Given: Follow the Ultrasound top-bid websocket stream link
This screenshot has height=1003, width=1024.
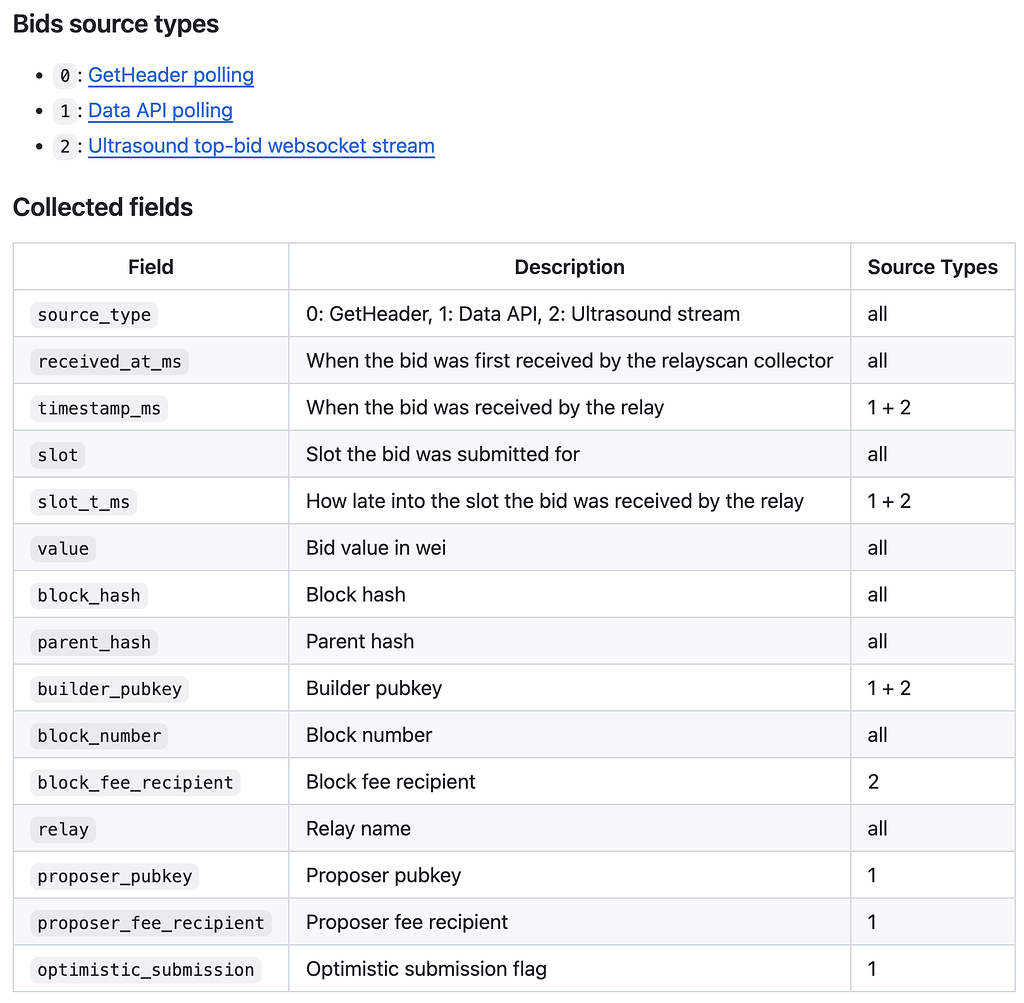Looking at the screenshot, I should (x=261, y=146).
